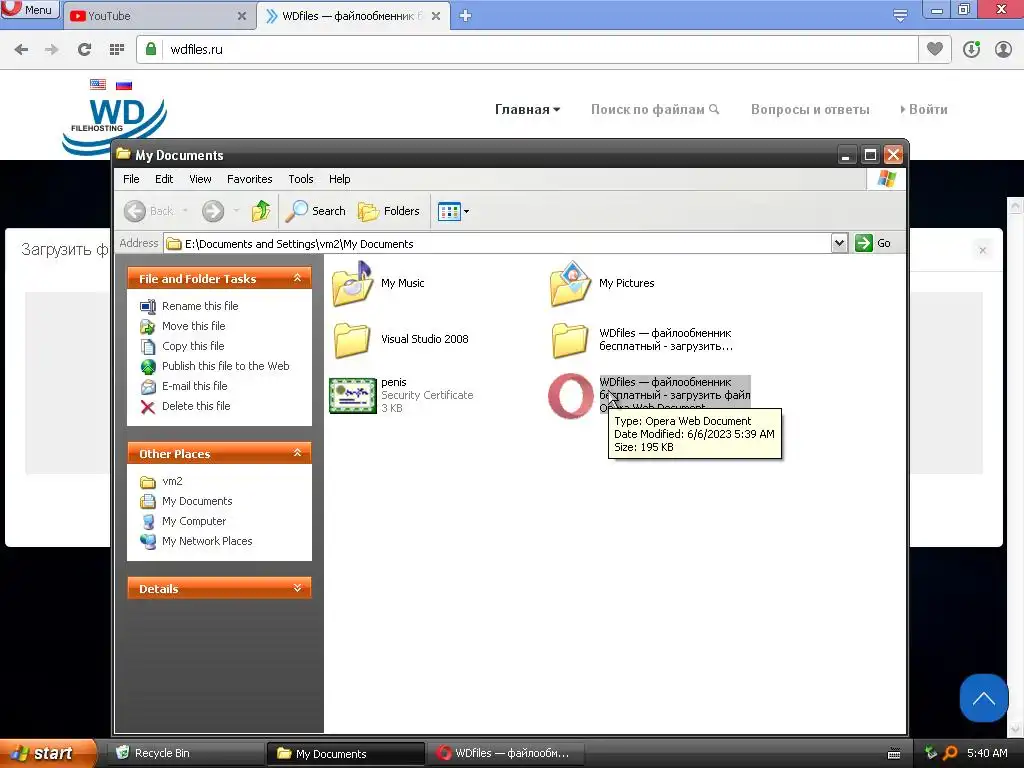The image size is (1024, 768).
Task: Click the red X Delete icon
Action: pos(148,407)
